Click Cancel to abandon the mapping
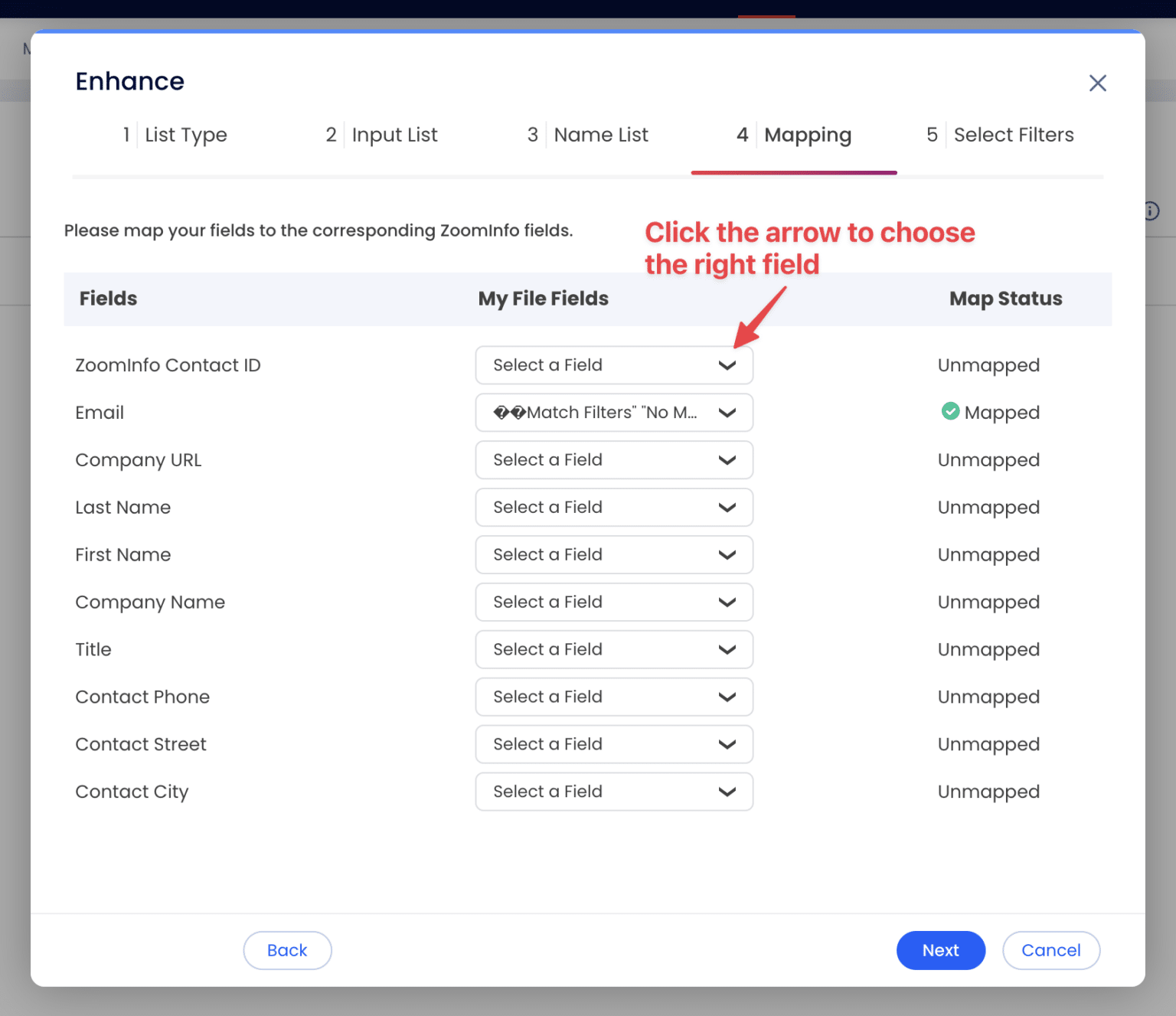The width and height of the screenshot is (1176, 1016). 1051,950
